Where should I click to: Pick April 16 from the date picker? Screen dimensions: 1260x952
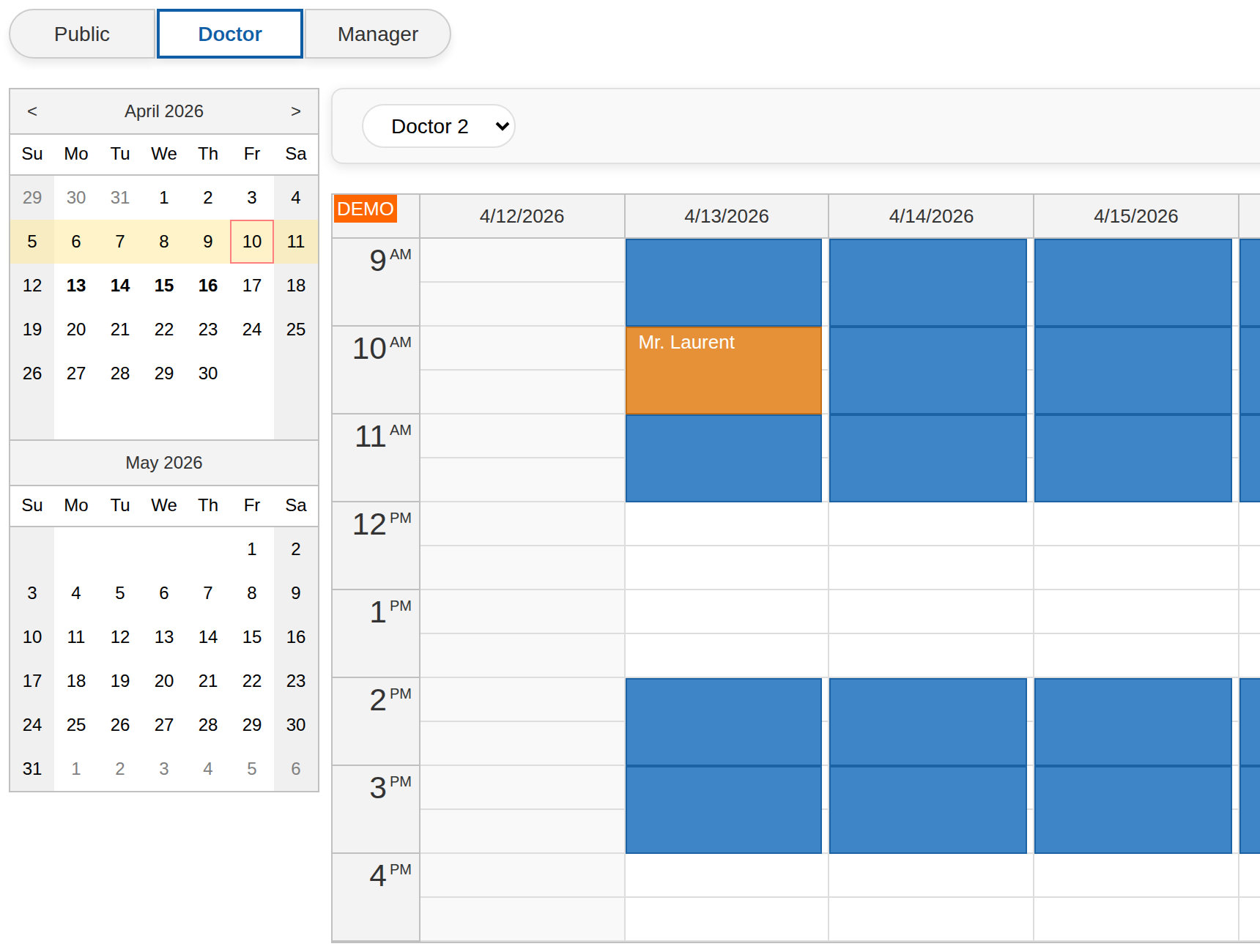point(207,286)
